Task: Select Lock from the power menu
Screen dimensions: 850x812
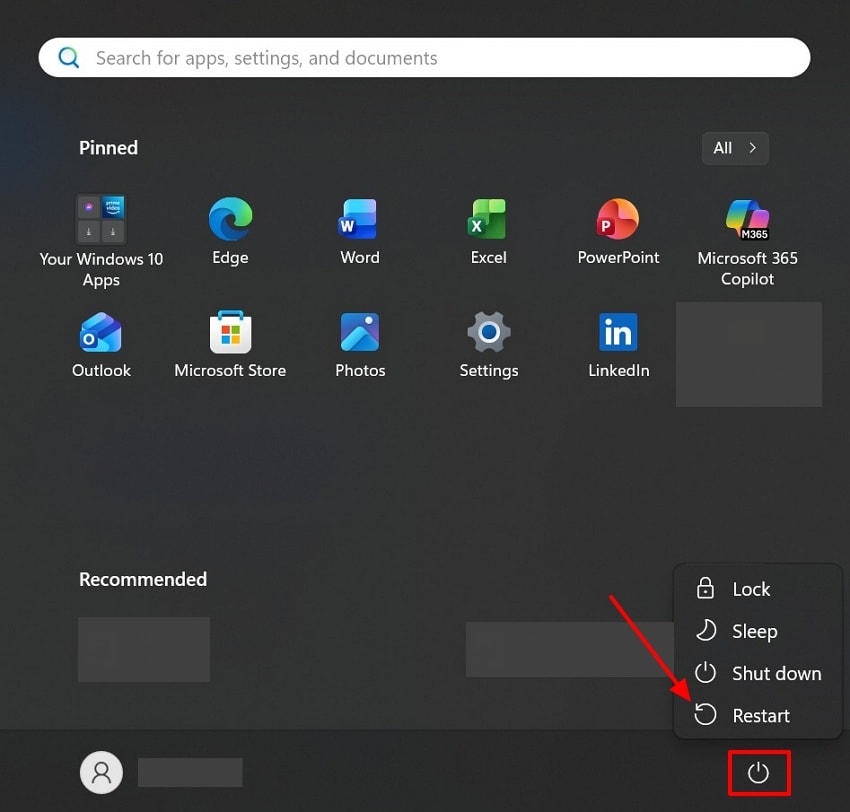Action: coord(758,589)
